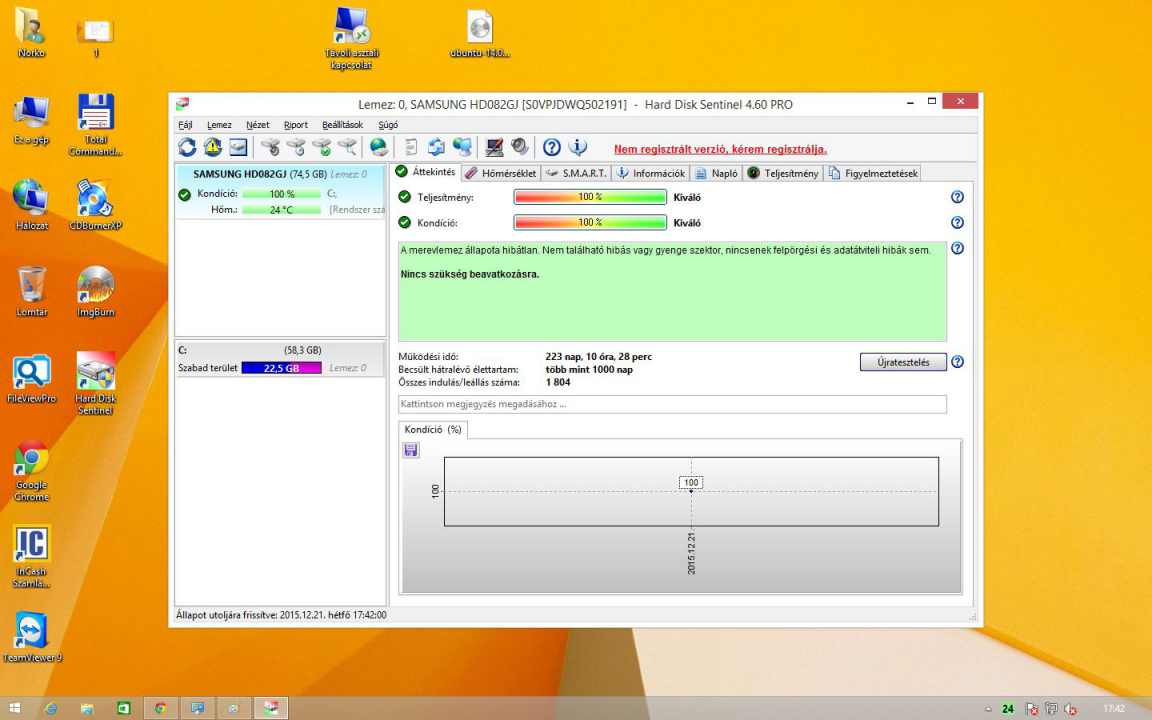1152x720 pixels.
Task: Click the floppy save icon in the graph
Action: click(411, 450)
